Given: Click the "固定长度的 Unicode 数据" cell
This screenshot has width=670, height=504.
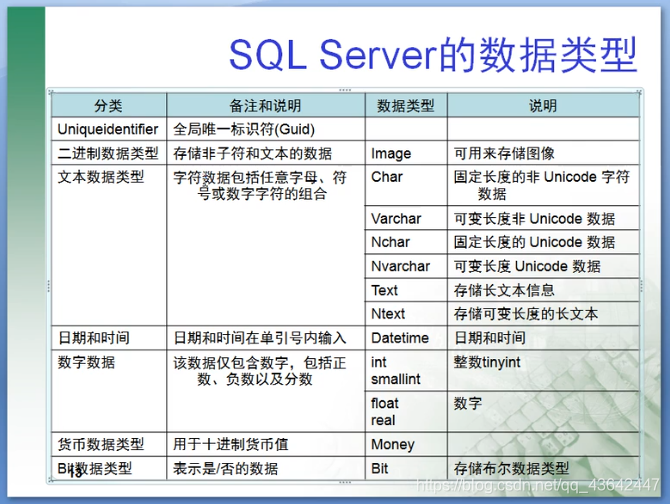Looking at the screenshot, I should pos(544,242).
